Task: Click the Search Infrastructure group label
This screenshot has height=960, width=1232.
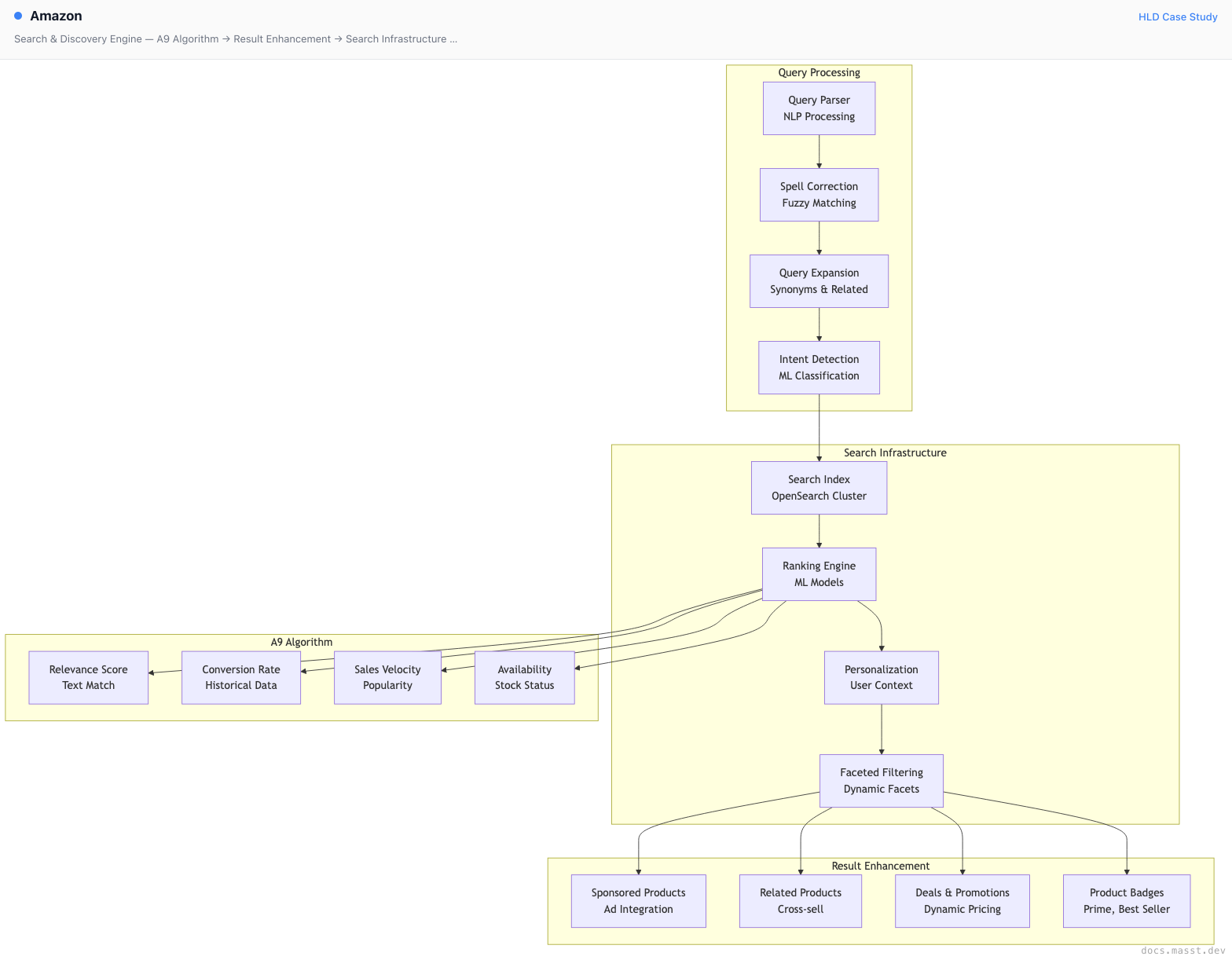Action: pyautogui.click(x=895, y=453)
